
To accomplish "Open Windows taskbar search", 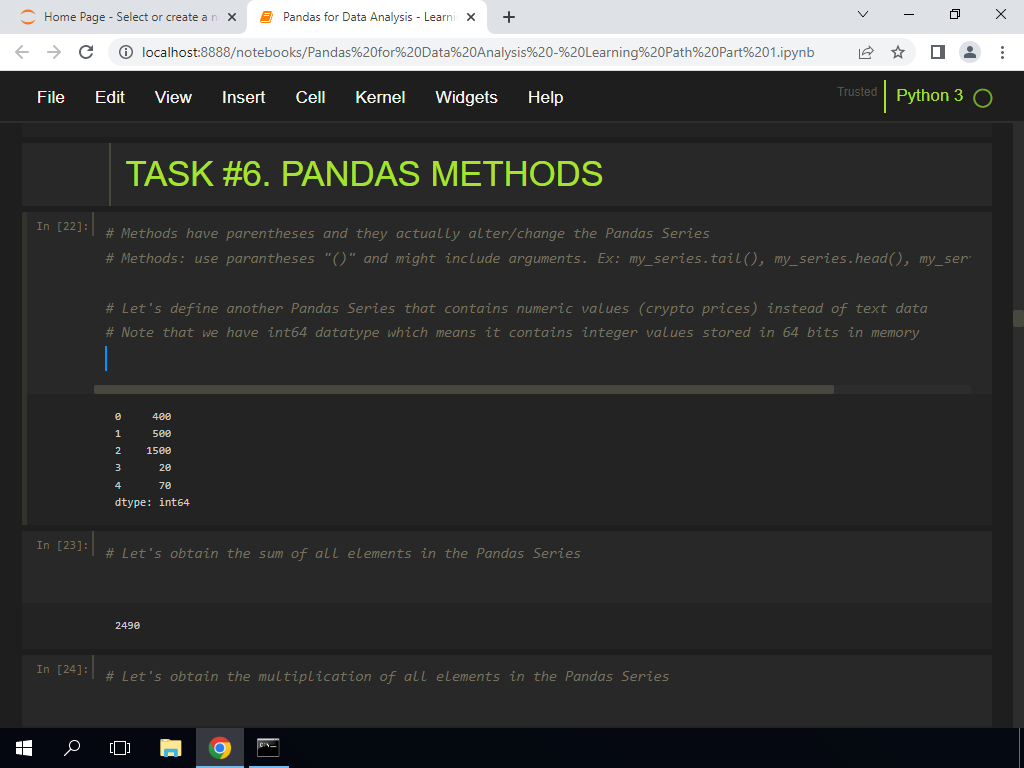I will (72, 748).
